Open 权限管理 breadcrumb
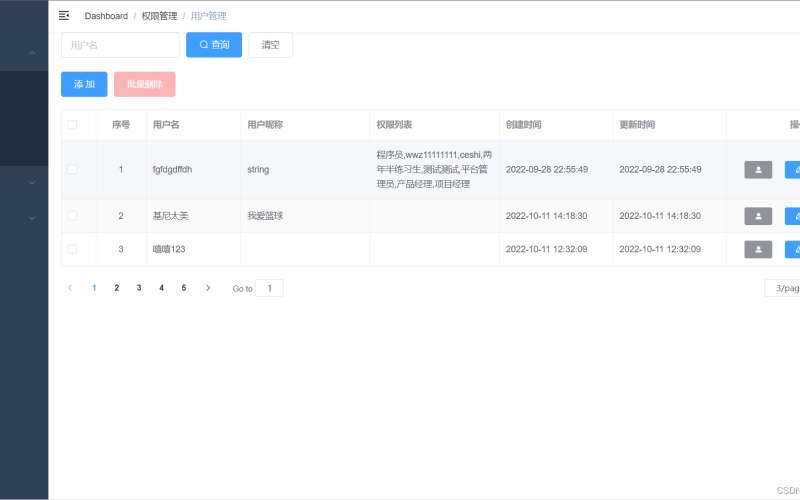 159,16
